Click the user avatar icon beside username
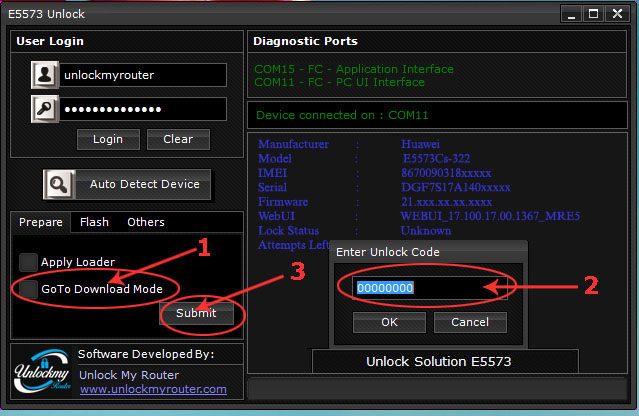The width and height of the screenshot is (639, 416). [x=45, y=75]
